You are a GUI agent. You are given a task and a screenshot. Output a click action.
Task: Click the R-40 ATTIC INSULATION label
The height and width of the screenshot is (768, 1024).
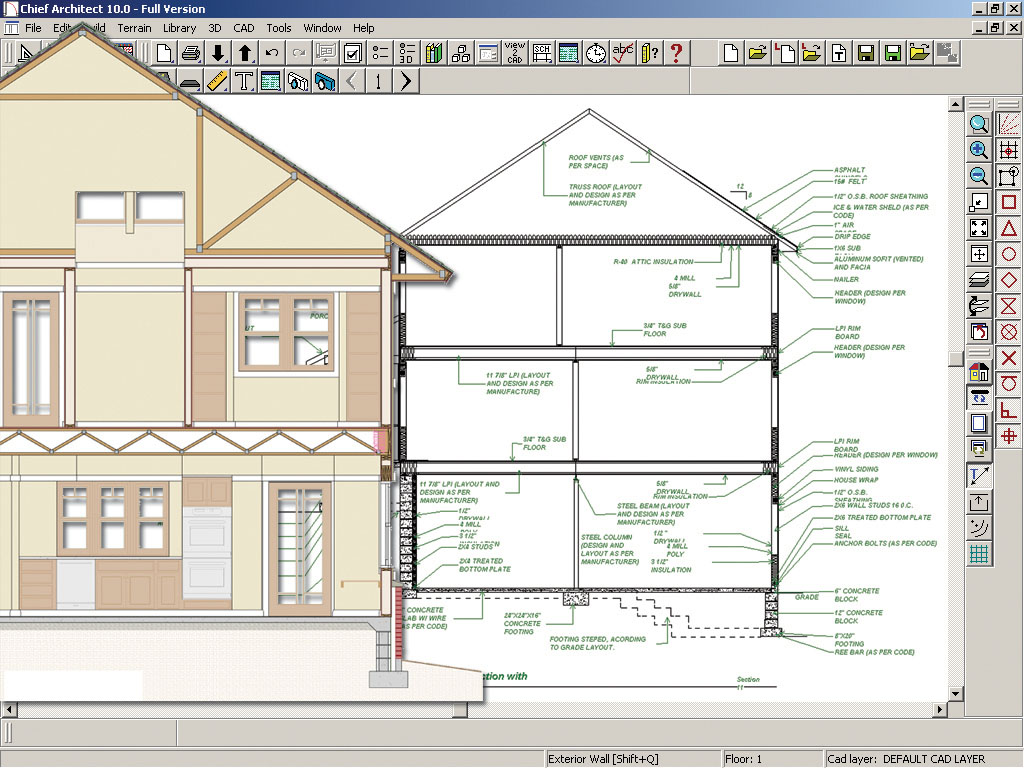tap(653, 261)
